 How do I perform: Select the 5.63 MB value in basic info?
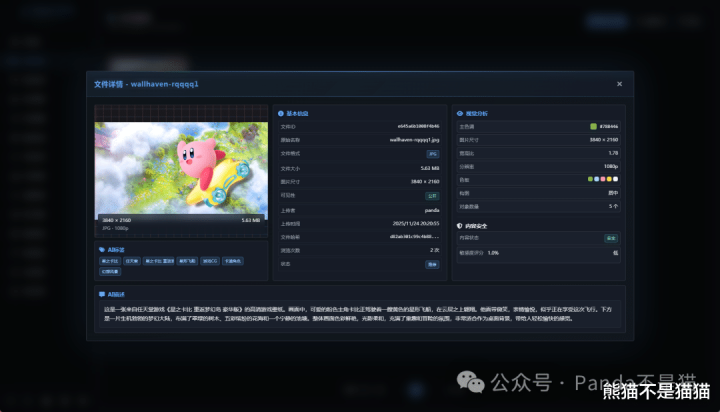[430, 168]
